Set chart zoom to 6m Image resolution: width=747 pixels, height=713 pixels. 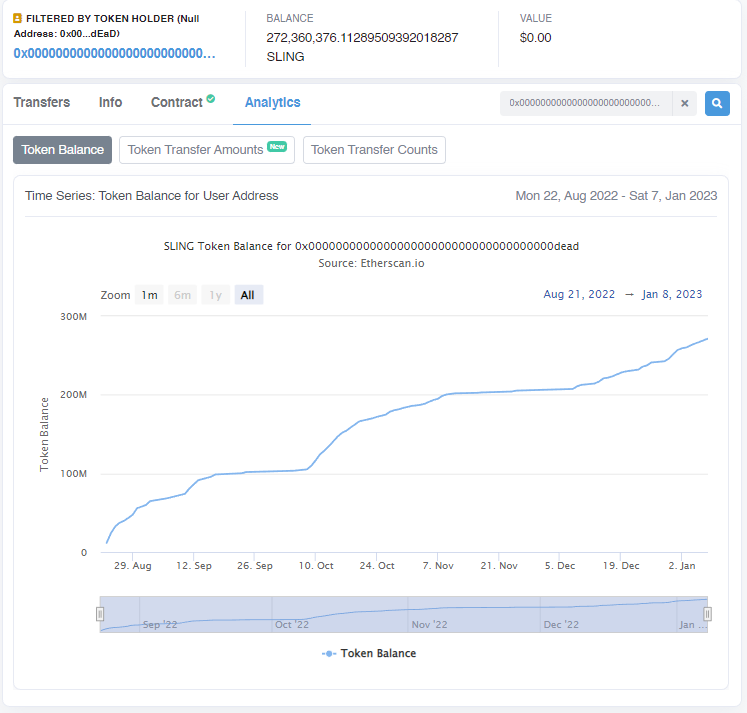182,295
